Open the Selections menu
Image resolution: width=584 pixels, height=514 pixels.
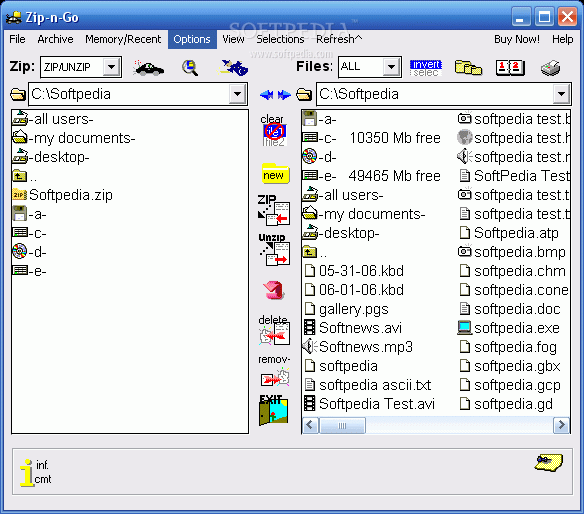(280, 39)
